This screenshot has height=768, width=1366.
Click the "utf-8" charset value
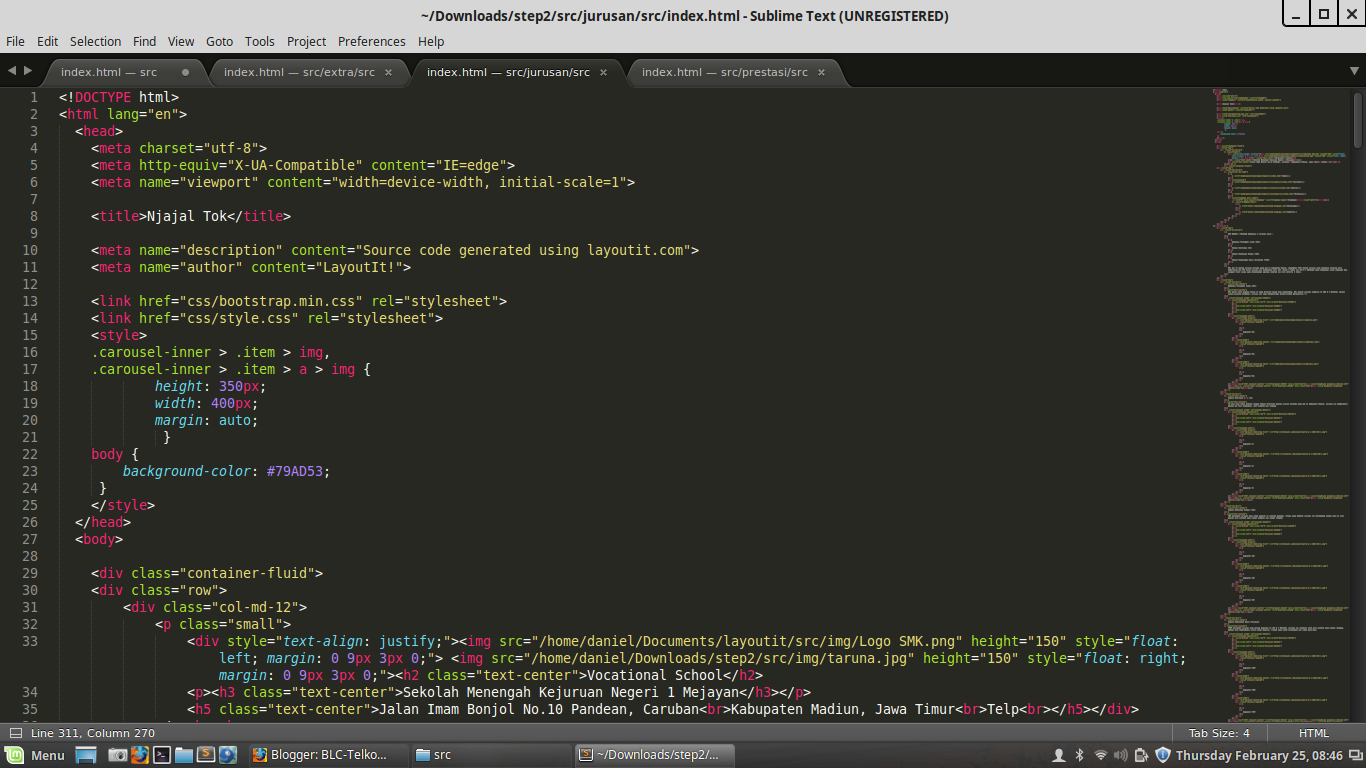point(231,148)
